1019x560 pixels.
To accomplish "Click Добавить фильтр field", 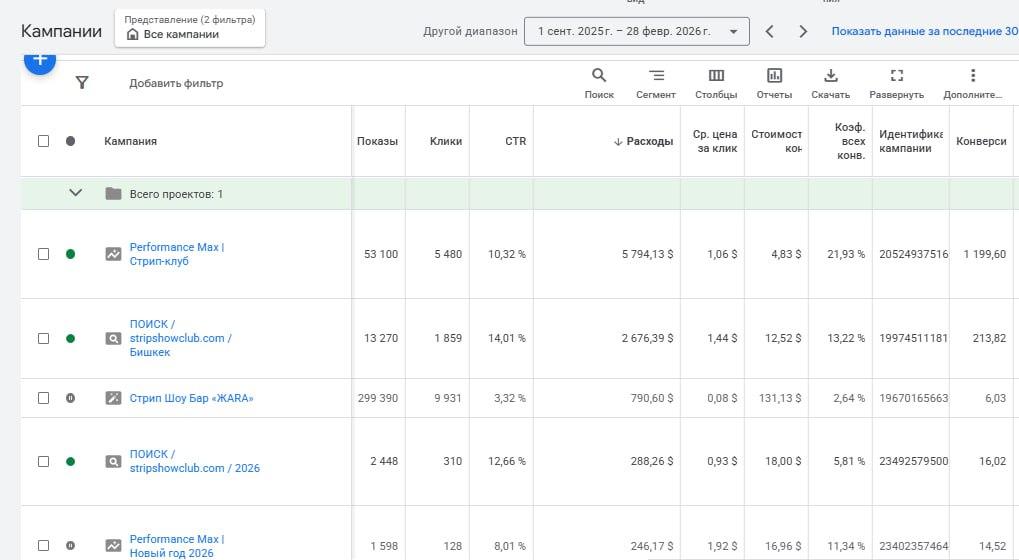I will pos(176,83).
